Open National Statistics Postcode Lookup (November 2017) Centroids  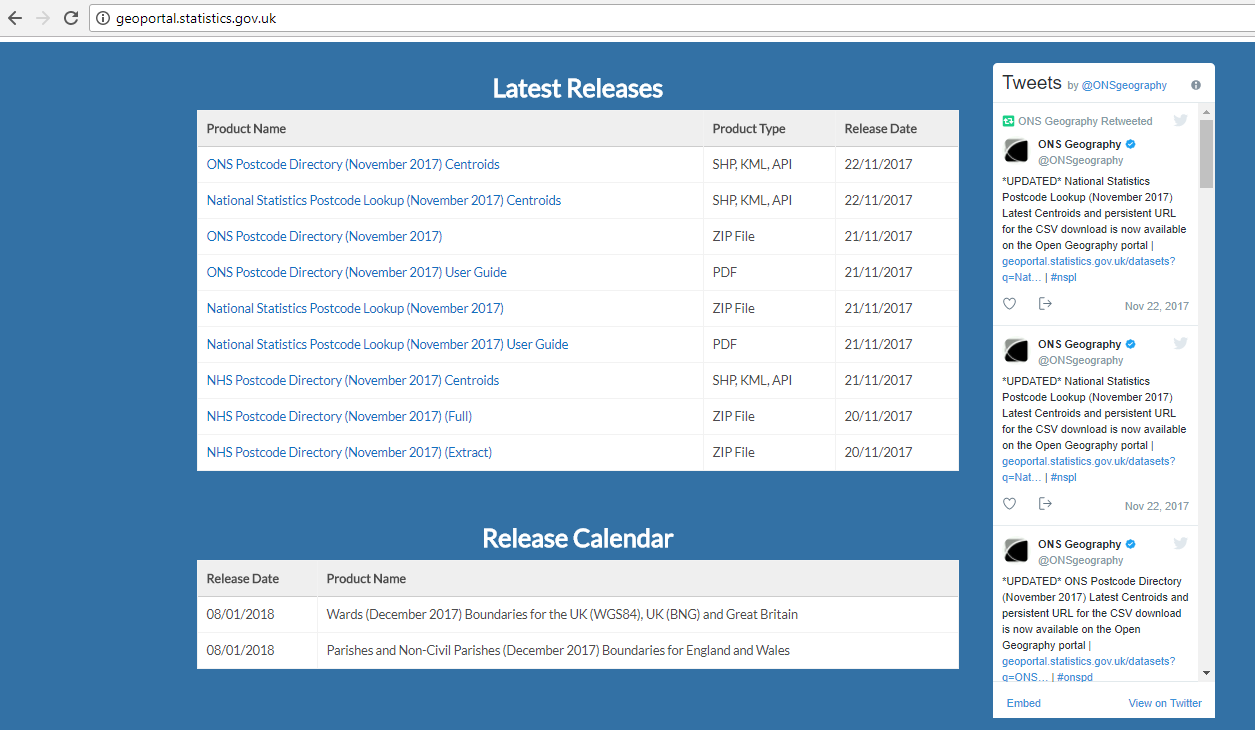384,200
